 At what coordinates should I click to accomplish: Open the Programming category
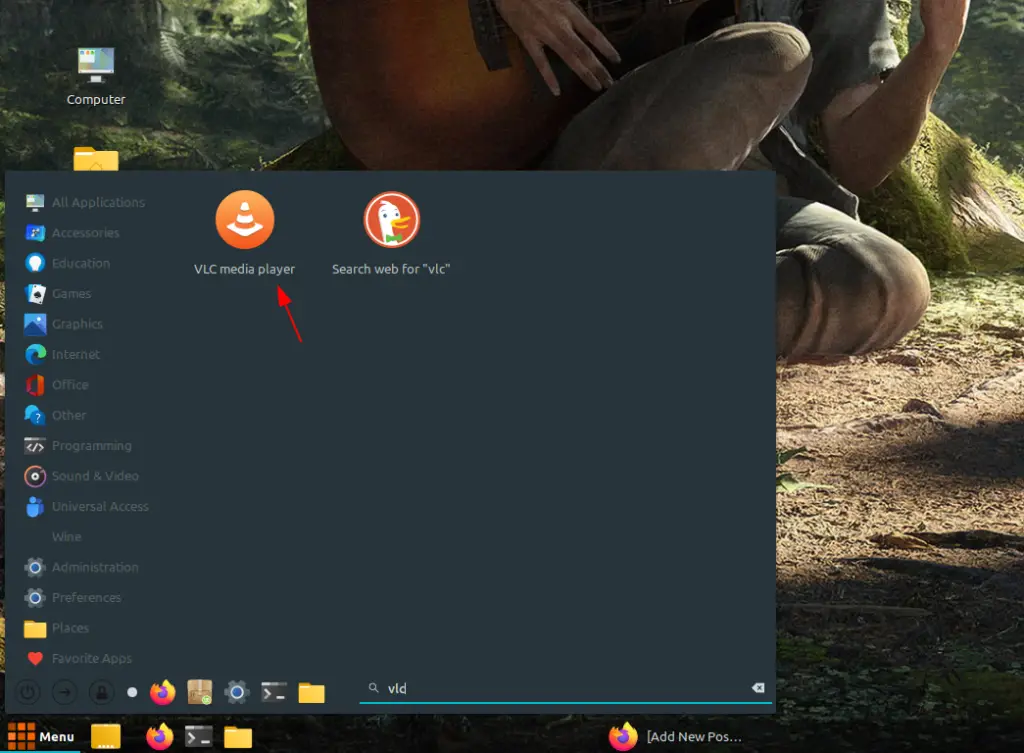point(78,445)
